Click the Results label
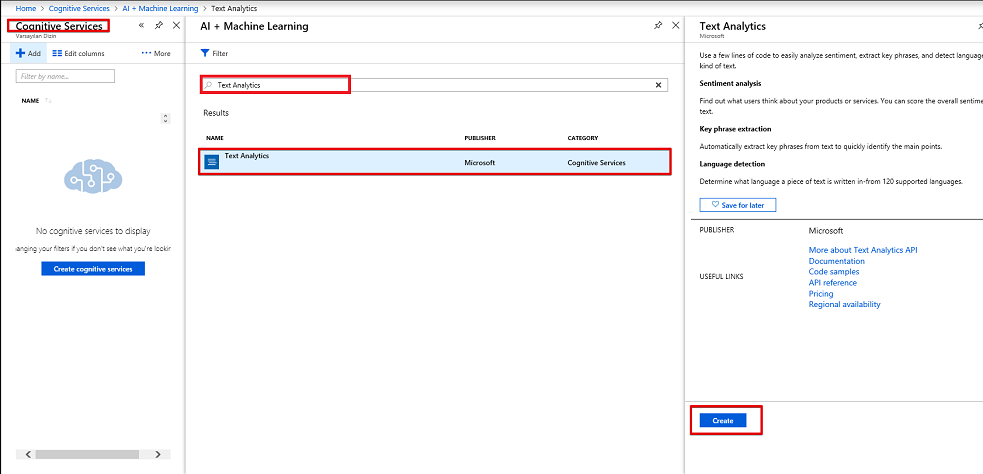Image resolution: width=983 pixels, height=474 pixels. [216, 113]
